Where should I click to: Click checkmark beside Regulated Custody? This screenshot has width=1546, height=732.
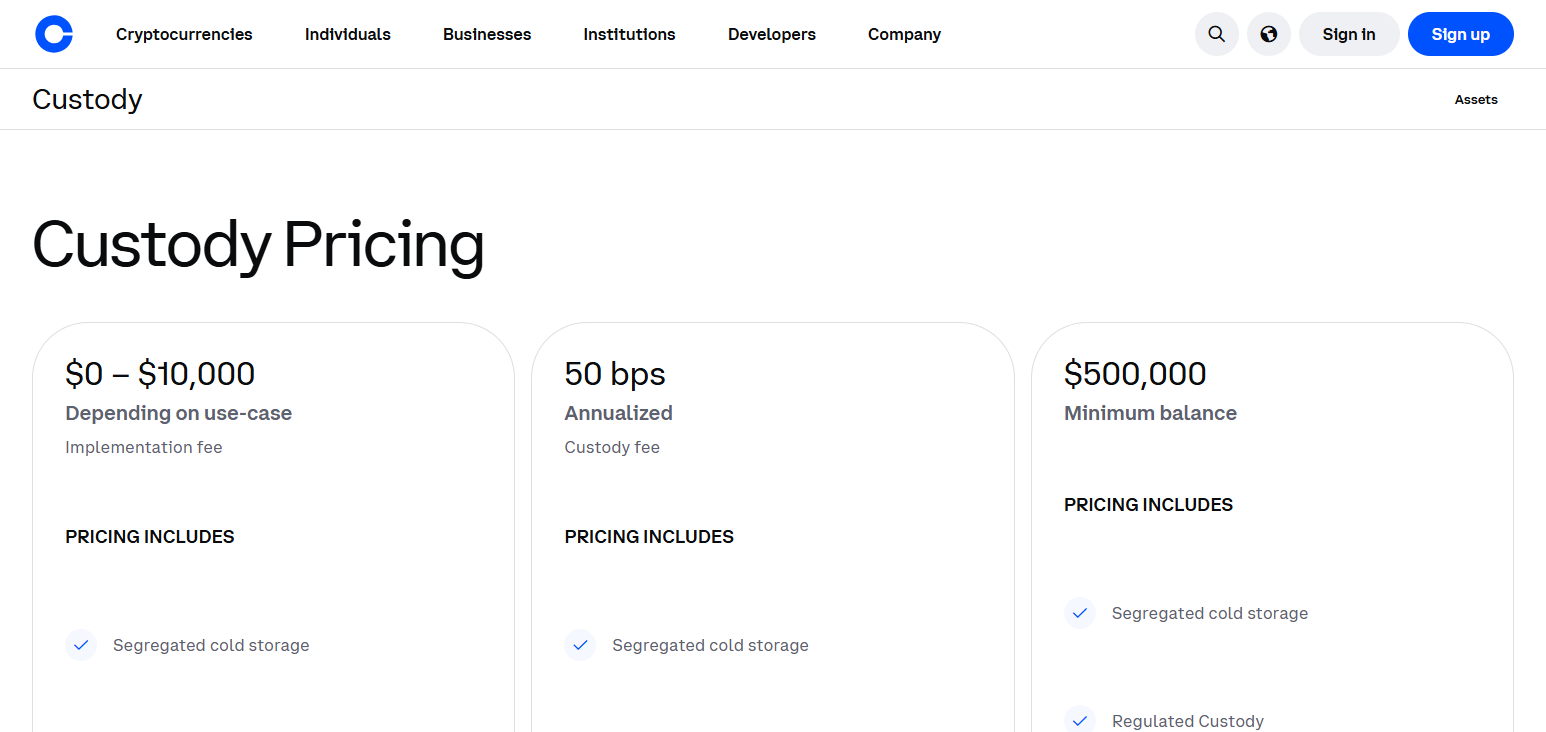tap(1079, 720)
